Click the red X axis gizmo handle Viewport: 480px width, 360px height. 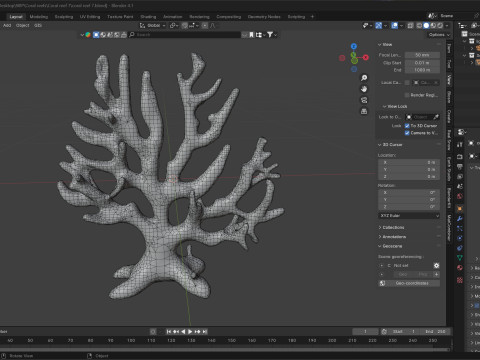click(x=366, y=57)
